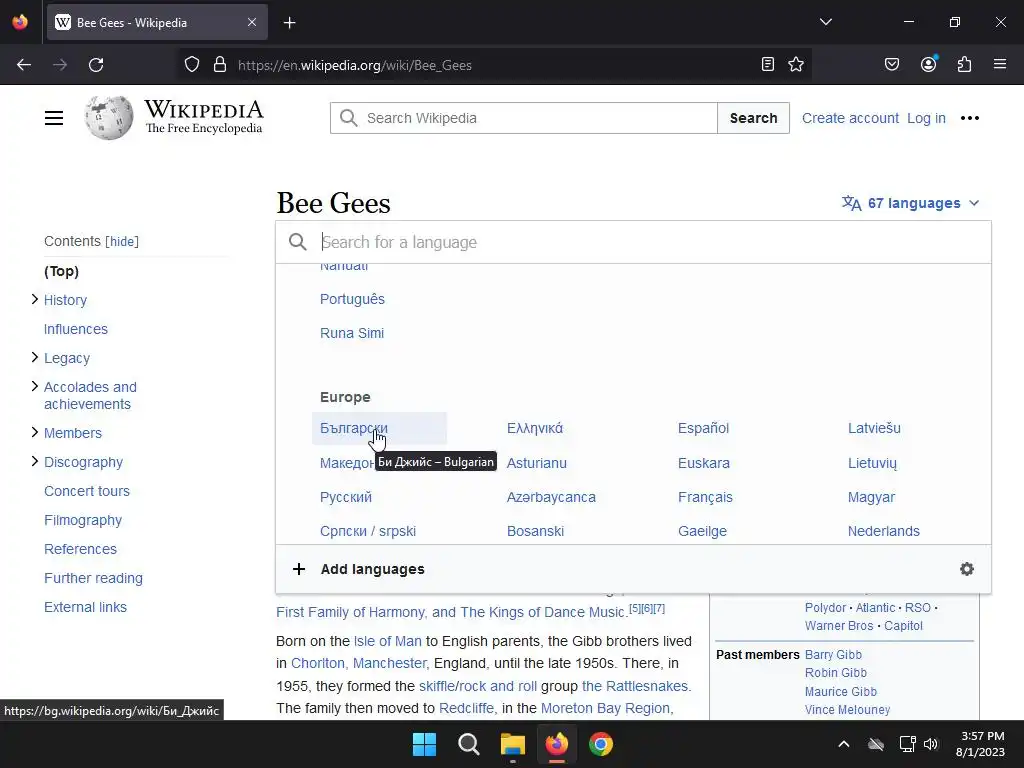The height and width of the screenshot is (768, 1024).
Task: Show hidden system tray icons chevron
Action: pos(844,744)
